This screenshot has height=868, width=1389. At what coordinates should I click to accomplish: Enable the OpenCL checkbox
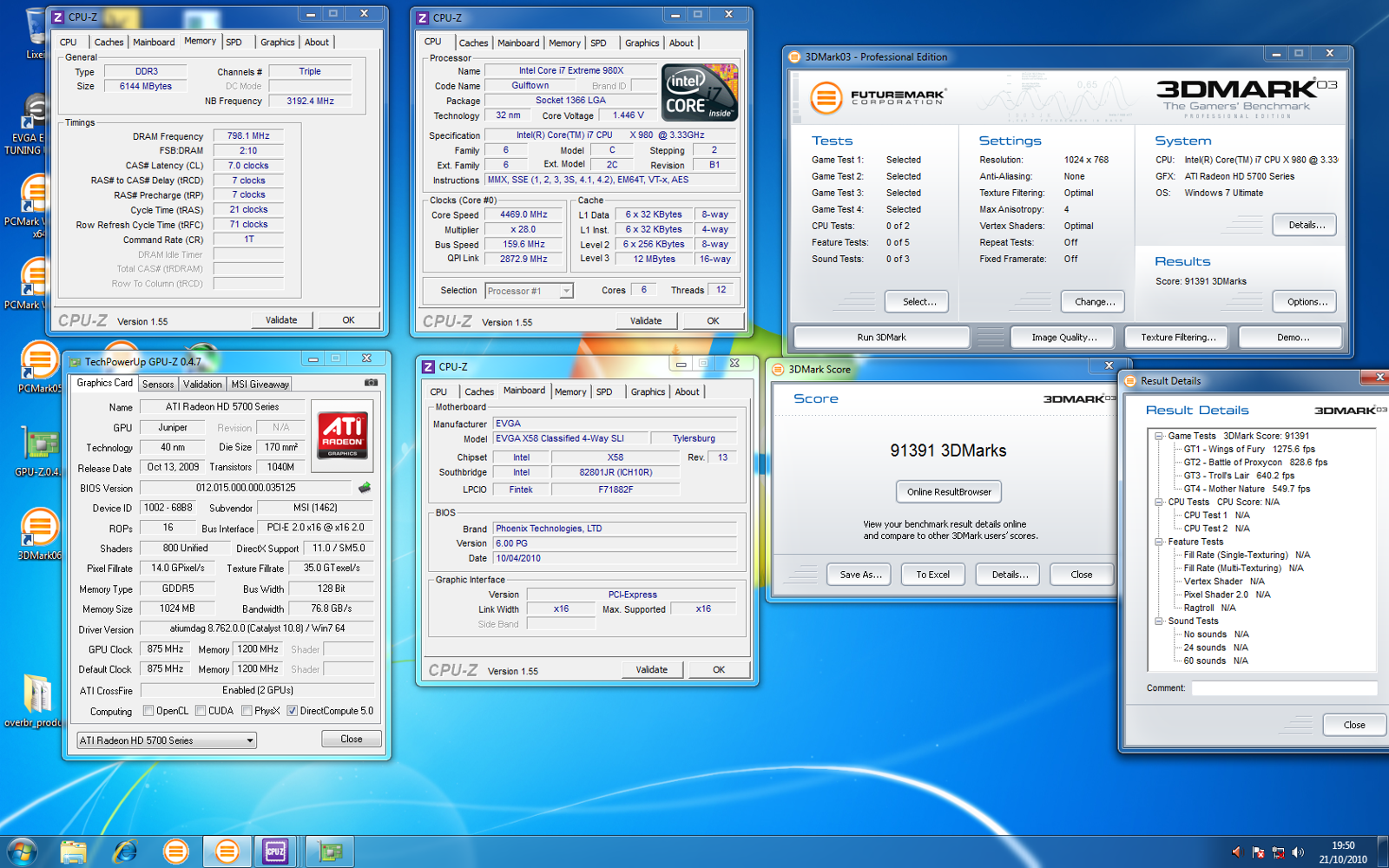(148, 711)
